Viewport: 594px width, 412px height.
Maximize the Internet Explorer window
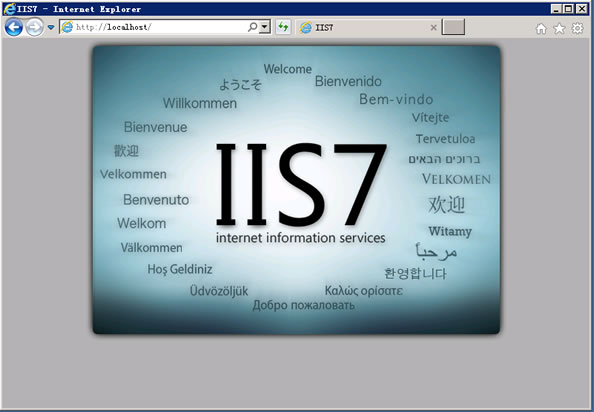point(569,9)
